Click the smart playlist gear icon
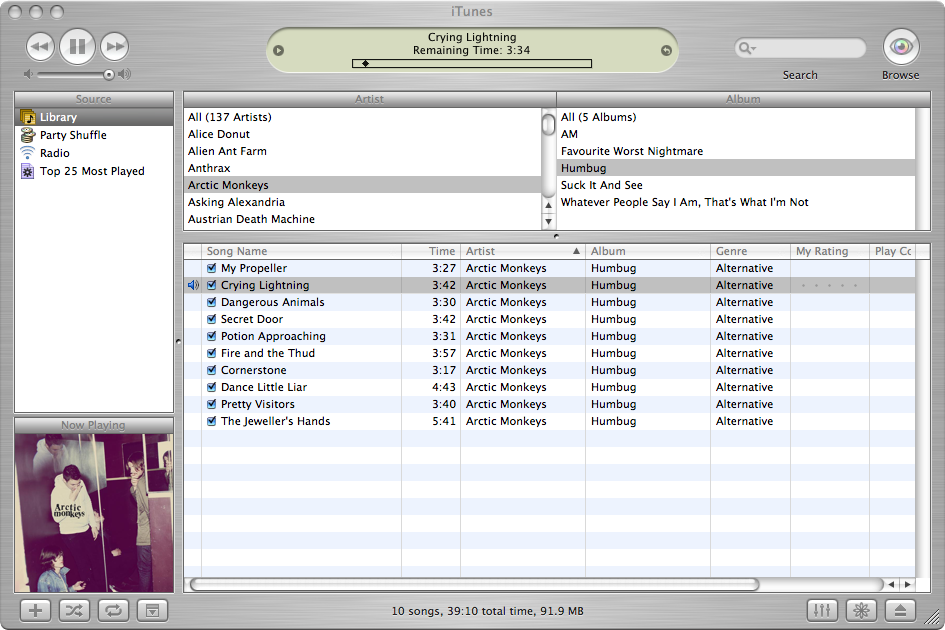Screen dimensions: 945x630 tap(28, 171)
